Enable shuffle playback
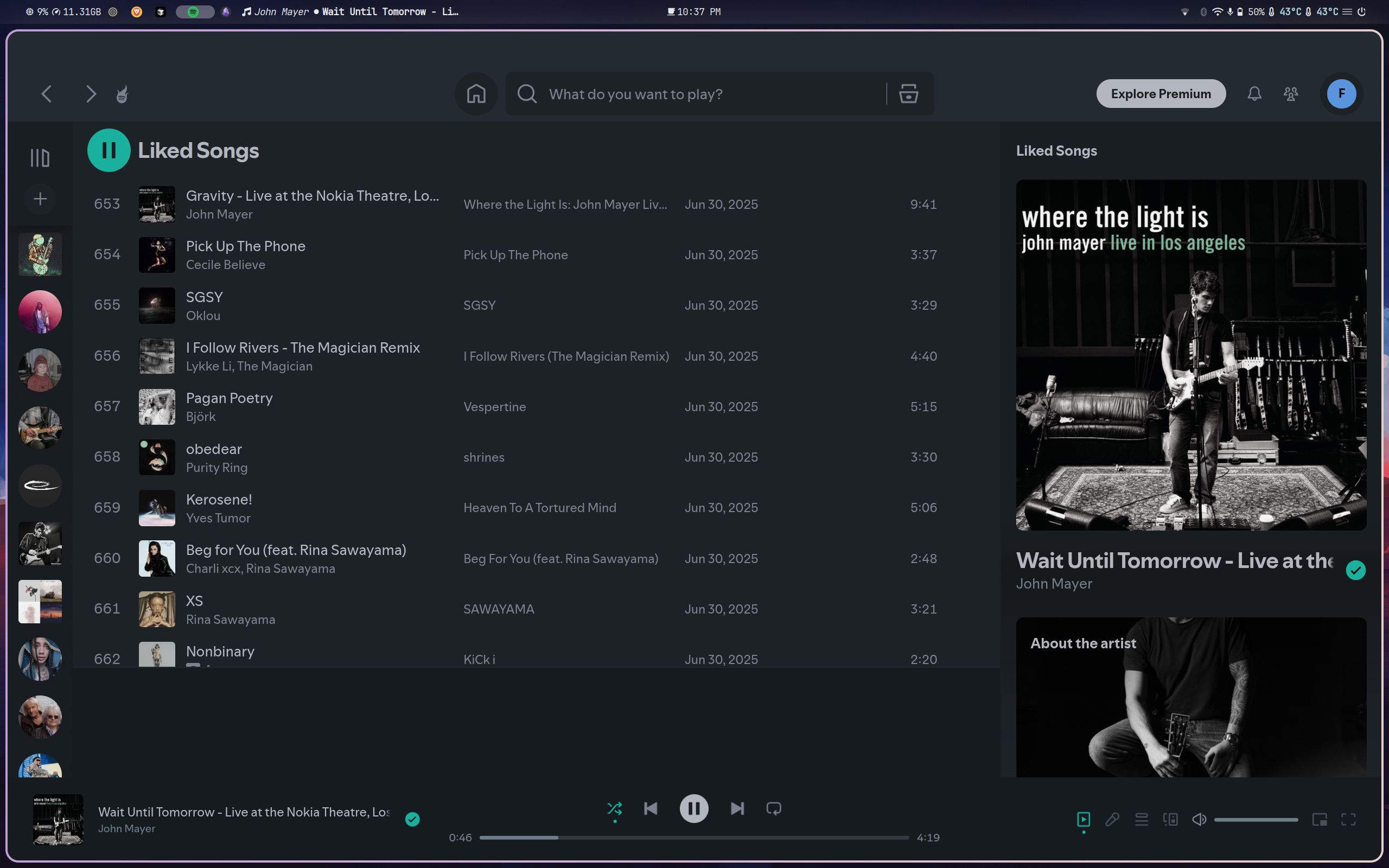 tap(614, 808)
